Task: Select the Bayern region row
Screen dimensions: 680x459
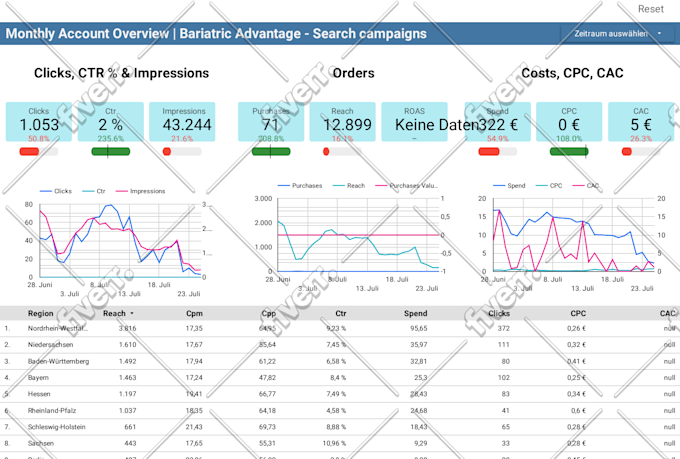Action: coord(340,378)
